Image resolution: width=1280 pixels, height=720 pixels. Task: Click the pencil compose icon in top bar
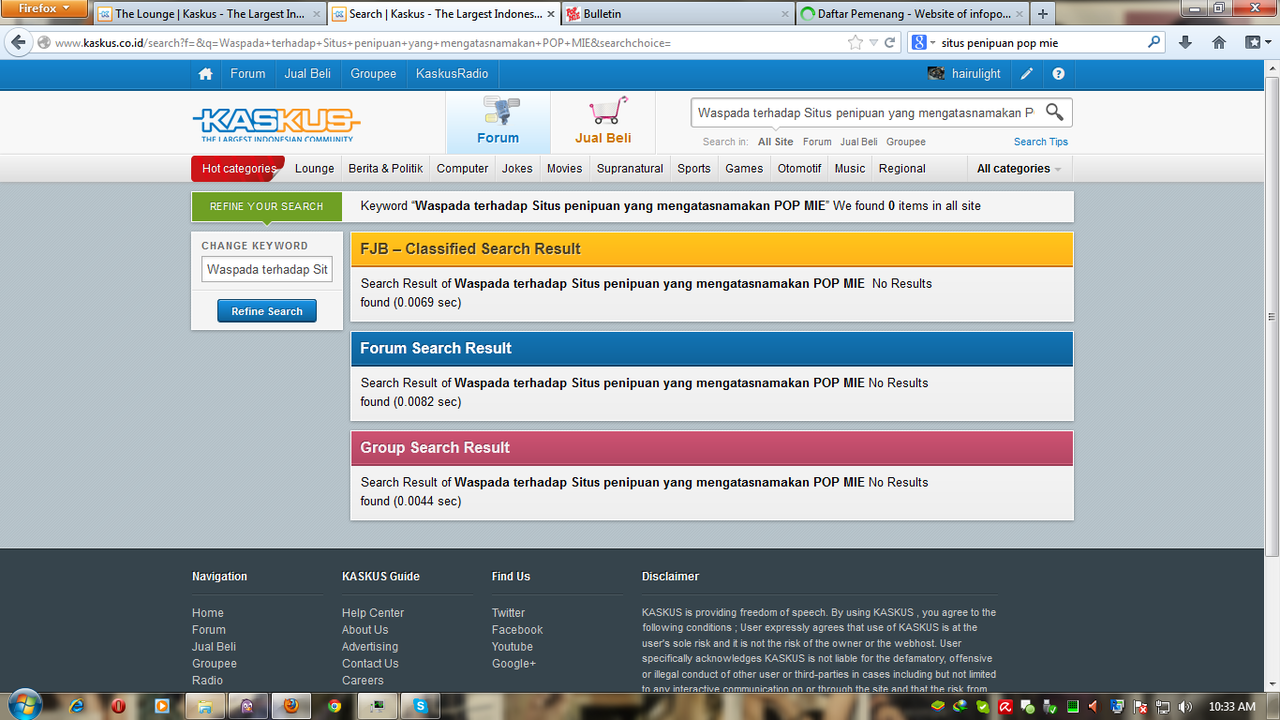[x=1027, y=74]
